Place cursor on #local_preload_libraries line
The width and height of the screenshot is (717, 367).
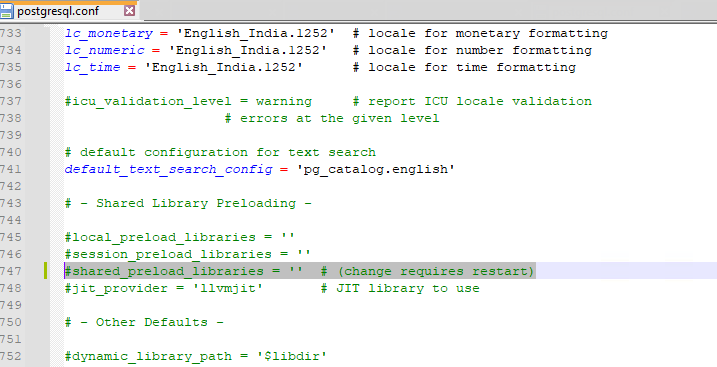click(180, 237)
